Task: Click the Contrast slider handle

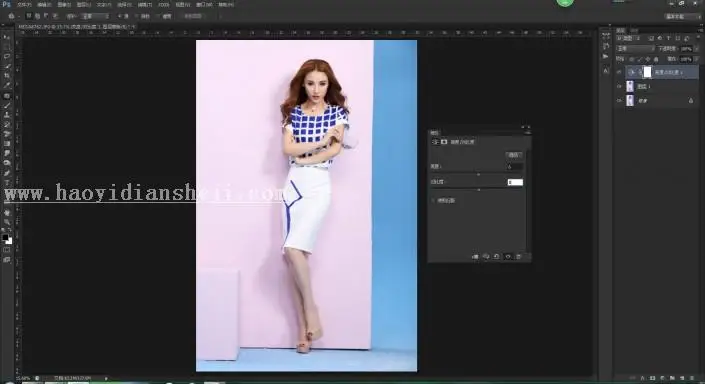Action: coord(478,190)
